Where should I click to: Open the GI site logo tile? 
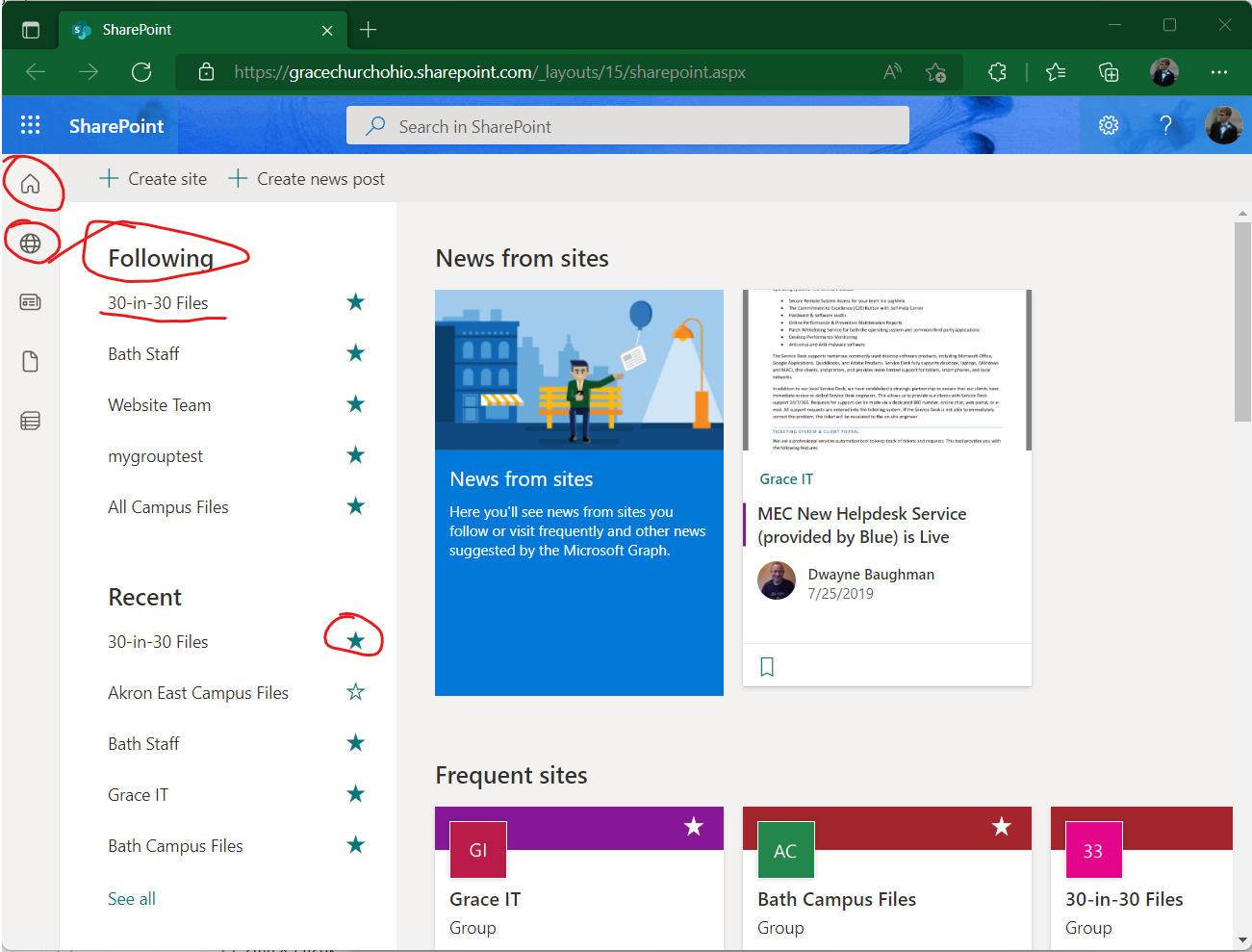pyautogui.click(x=478, y=850)
